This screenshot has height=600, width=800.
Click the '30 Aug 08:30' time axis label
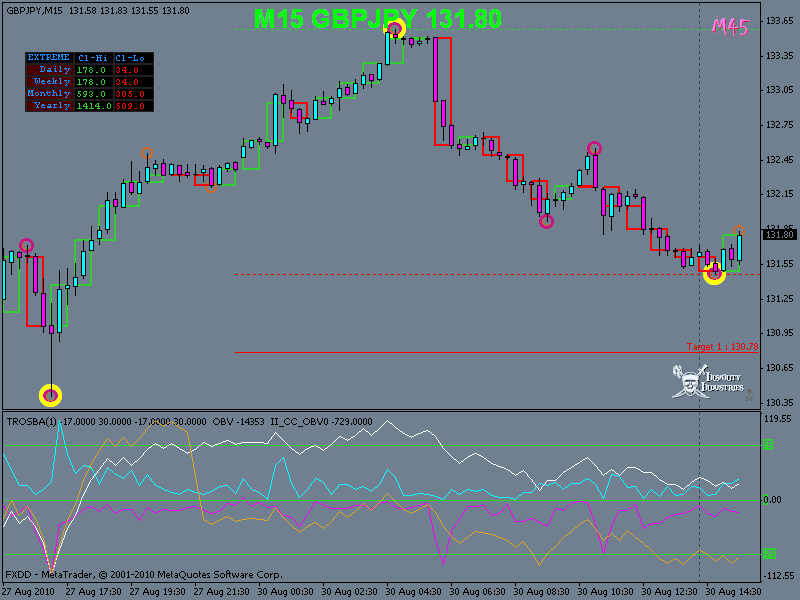tap(541, 592)
